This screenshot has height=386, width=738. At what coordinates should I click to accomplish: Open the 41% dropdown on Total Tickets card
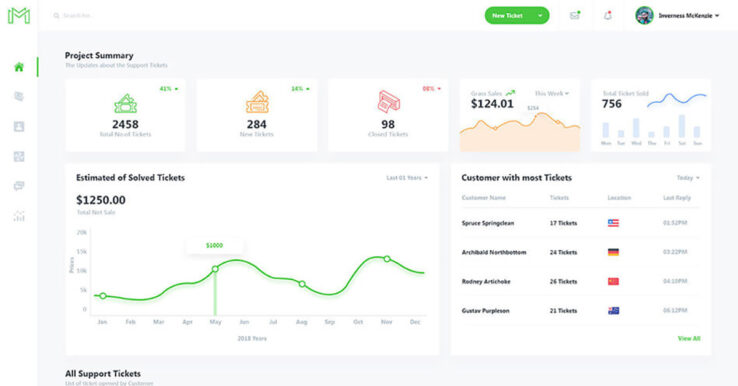(169, 88)
